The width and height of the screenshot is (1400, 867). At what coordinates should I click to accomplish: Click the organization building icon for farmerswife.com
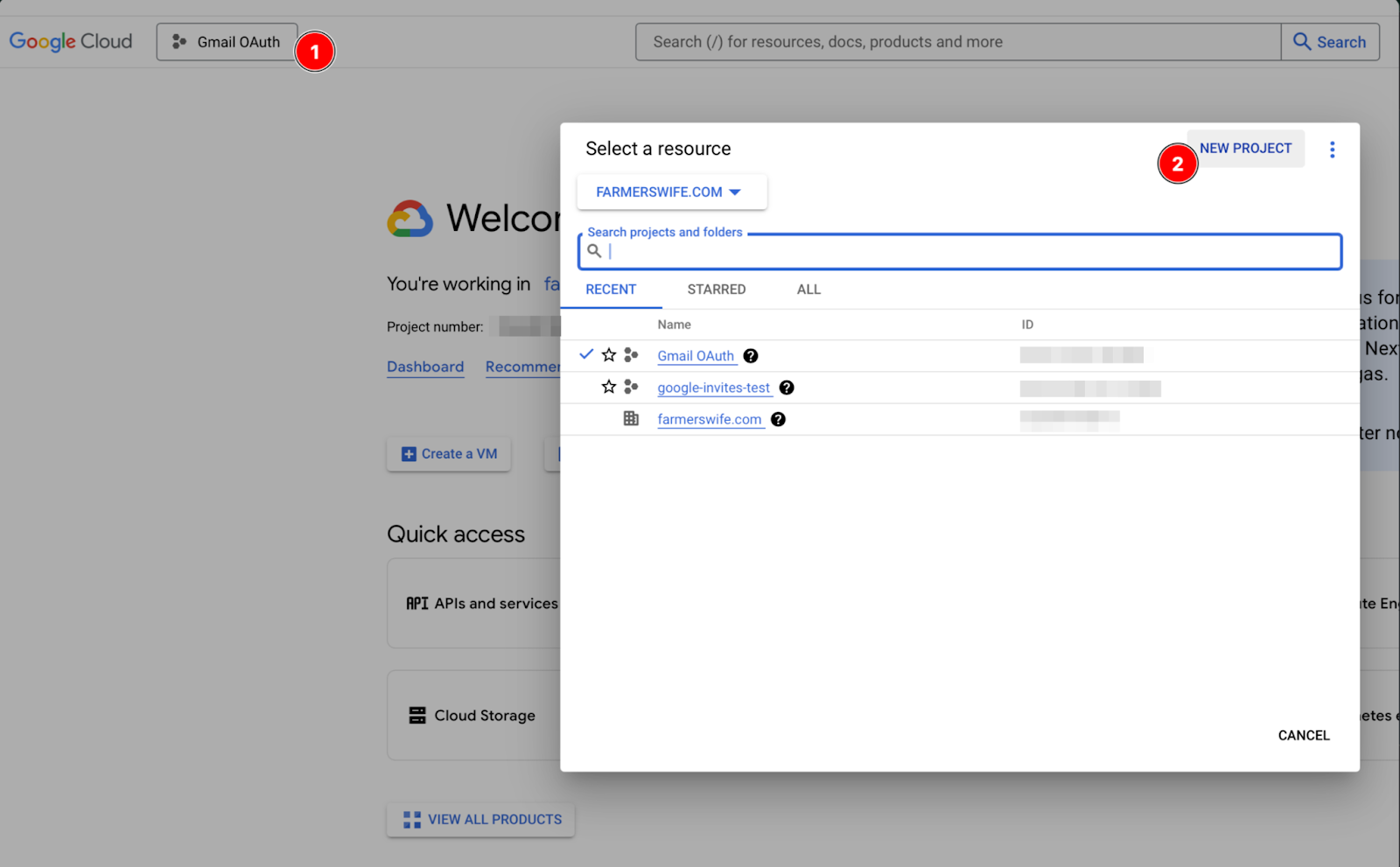tap(631, 418)
